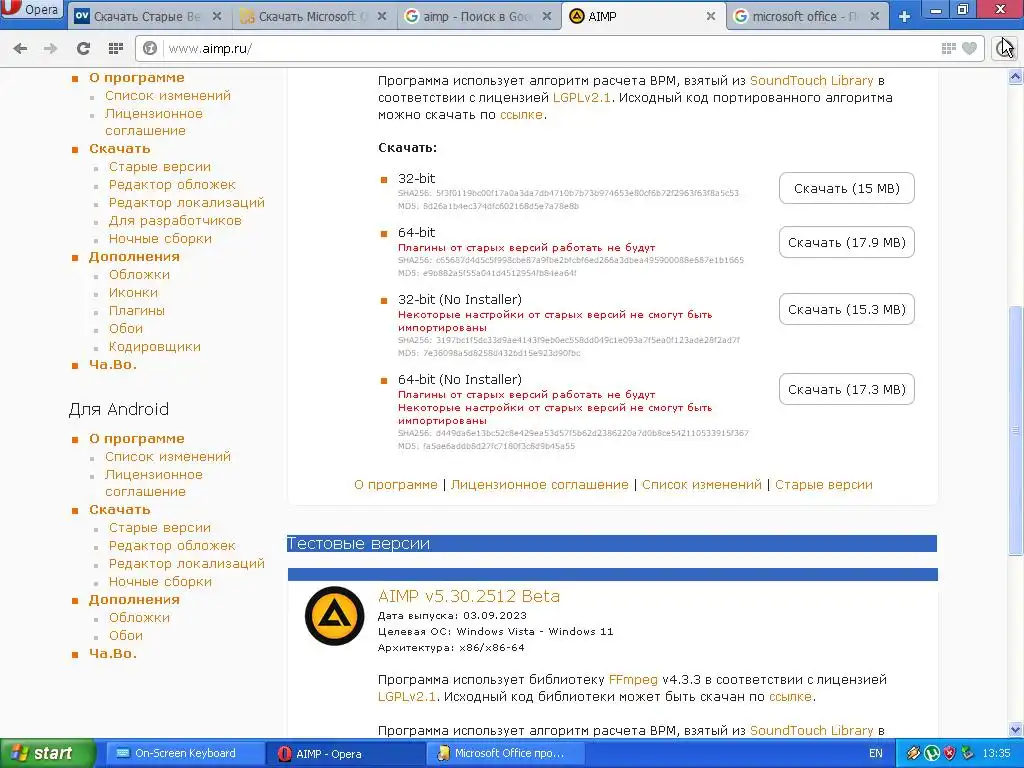
Task: Open О программе link below downloads
Action: point(396,485)
